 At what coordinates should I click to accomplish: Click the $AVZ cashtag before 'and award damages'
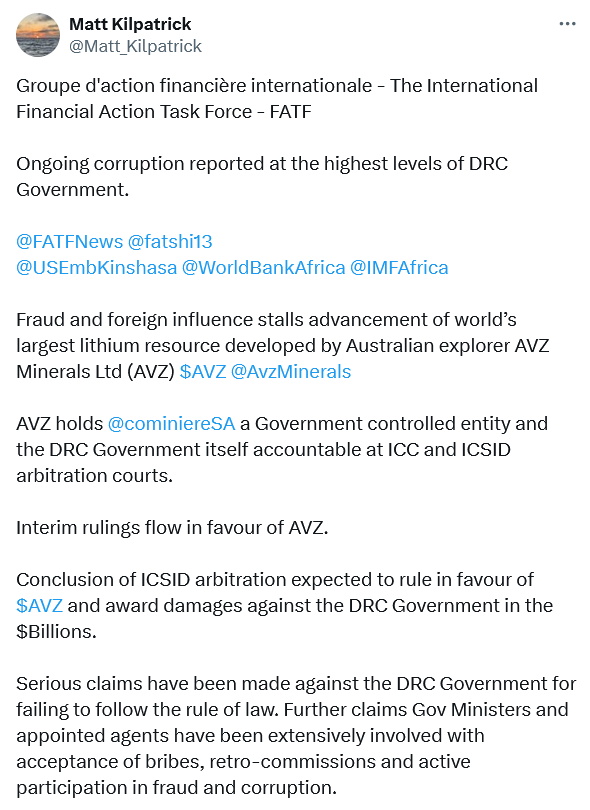[39, 605]
